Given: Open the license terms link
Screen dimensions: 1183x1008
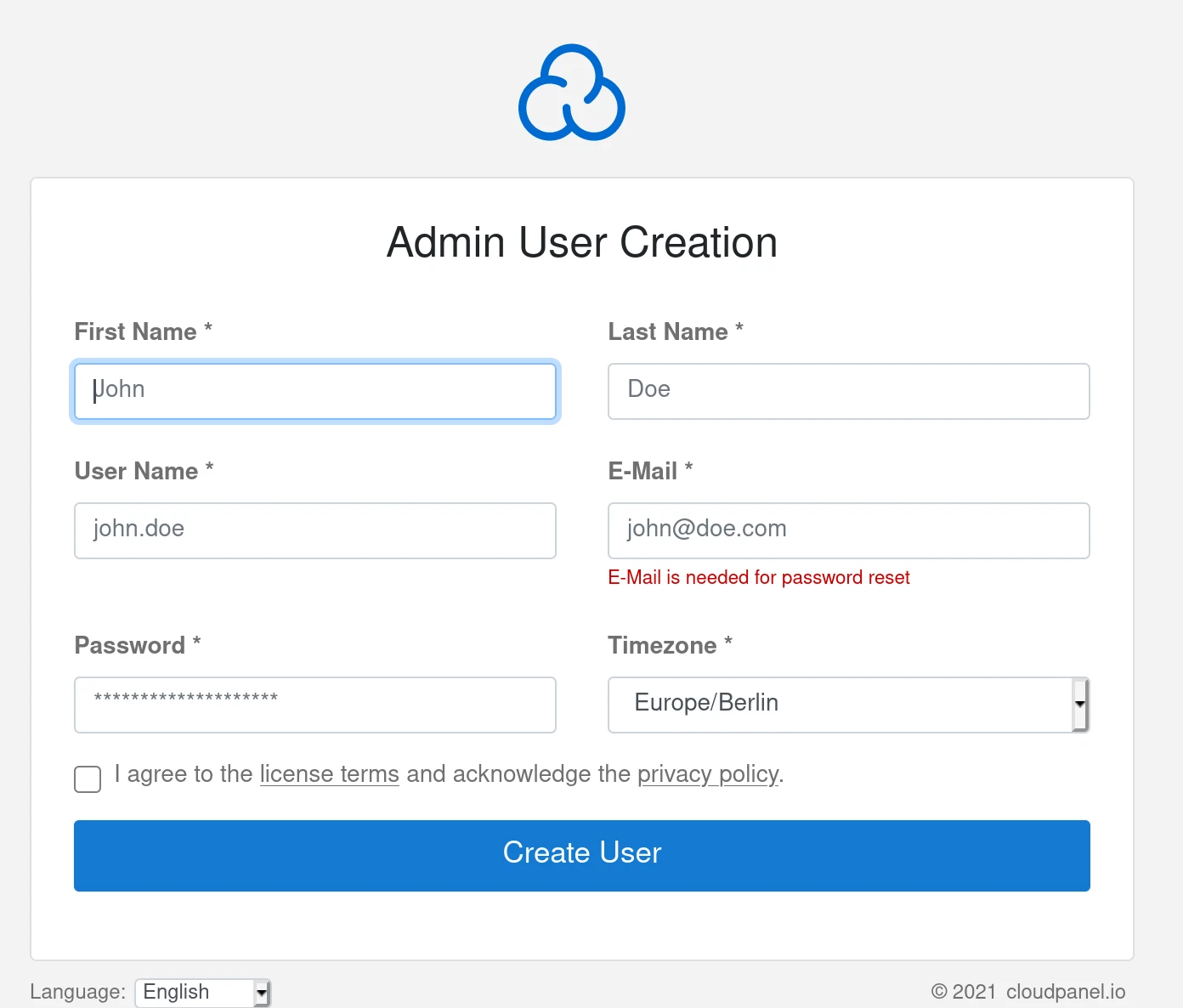Looking at the screenshot, I should pyautogui.click(x=330, y=774).
